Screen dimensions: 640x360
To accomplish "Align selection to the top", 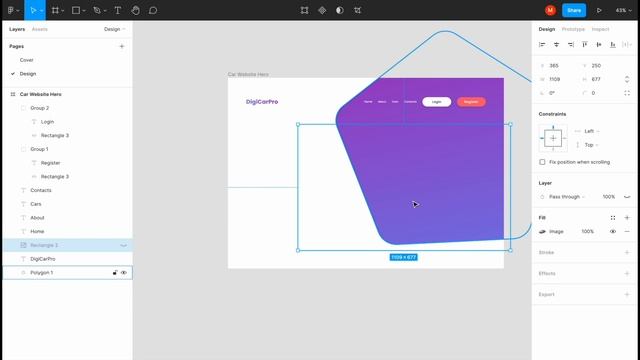I will tap(584, 44).
